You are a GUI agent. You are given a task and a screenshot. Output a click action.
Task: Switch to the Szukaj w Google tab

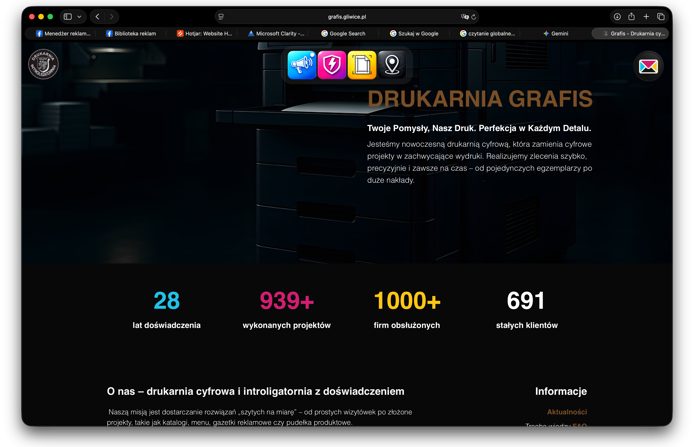[416, 34]
